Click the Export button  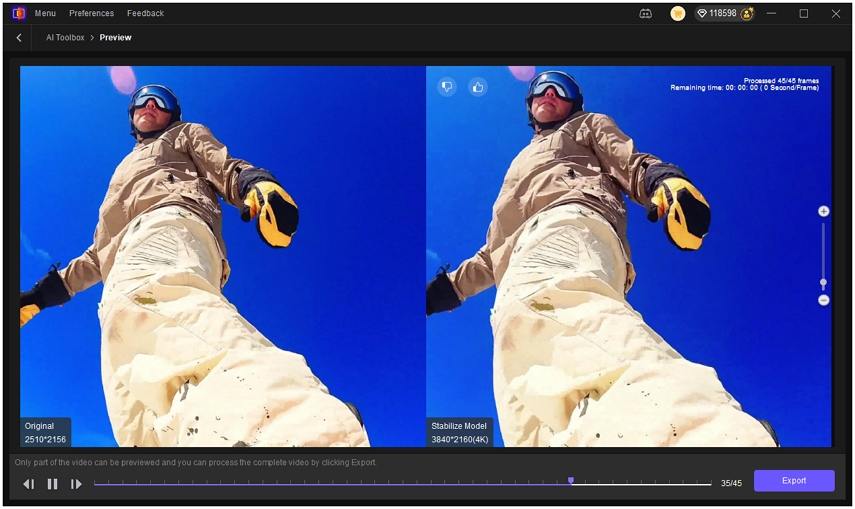(x=794, y=481)
